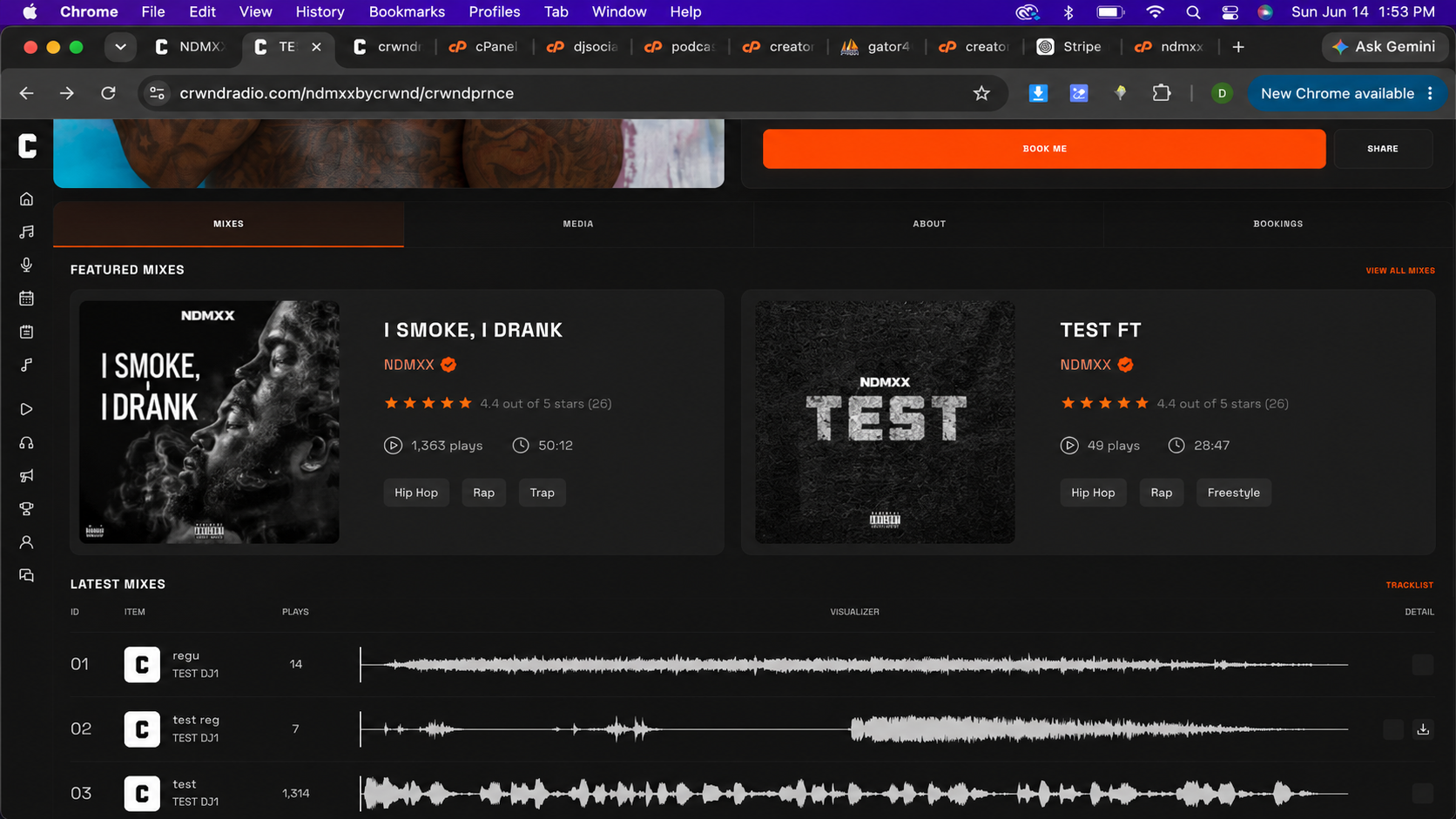Seek within the 'test reg' mix waveform
This screenshot has width=1456, height=819.
[x=854, y=729]
